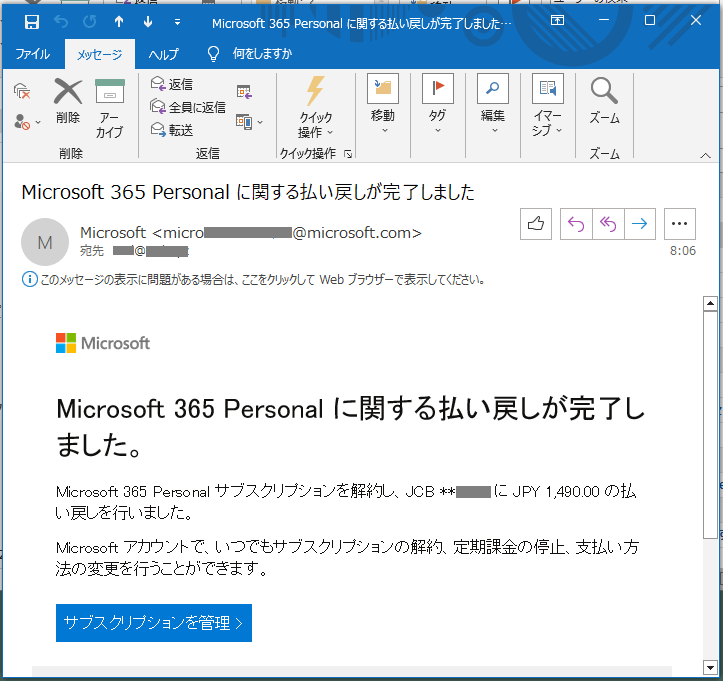Save the message with the floppy disk icon

tap(31, 21)
